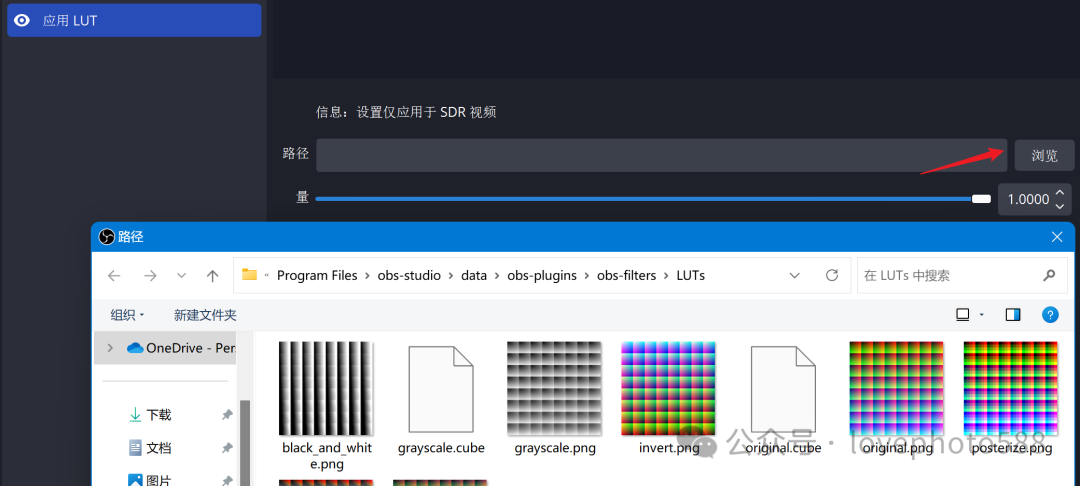The image size is (1080, 486).
Task: Open the file dialog help icon
Action: (x=1050, y=315)
